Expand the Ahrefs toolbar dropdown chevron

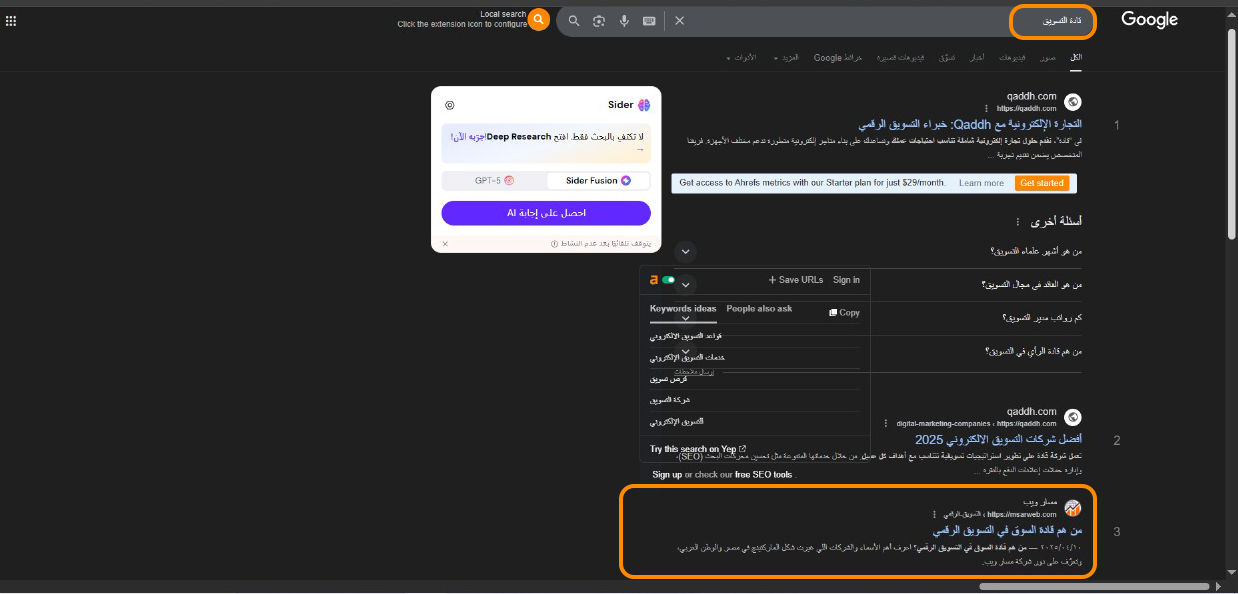pos(686,284)
